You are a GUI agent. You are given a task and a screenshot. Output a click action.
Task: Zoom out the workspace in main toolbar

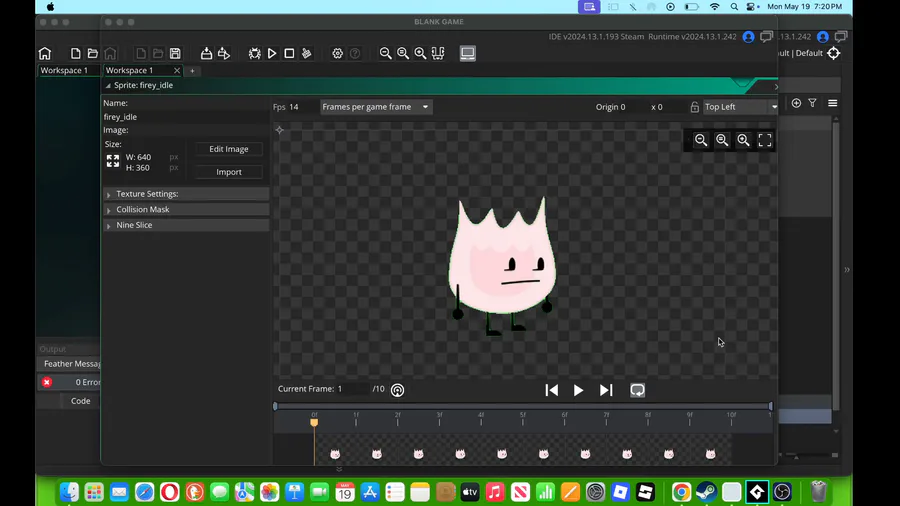point(386,53)
